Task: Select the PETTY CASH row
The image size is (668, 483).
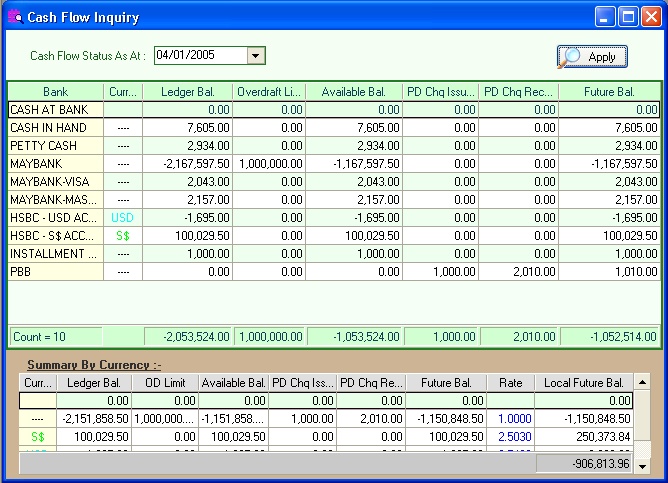Action: click(x=334, y=146)
